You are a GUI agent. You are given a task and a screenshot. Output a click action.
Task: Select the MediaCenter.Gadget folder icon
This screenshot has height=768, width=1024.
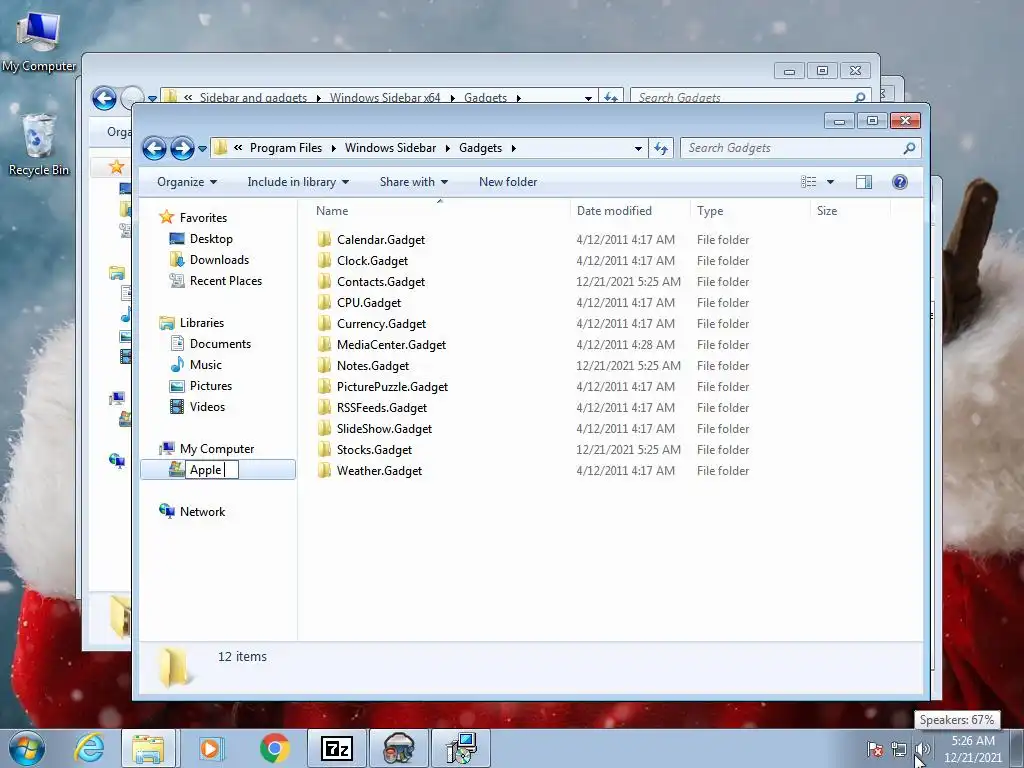pyautogui.click(x=325, y=345)
